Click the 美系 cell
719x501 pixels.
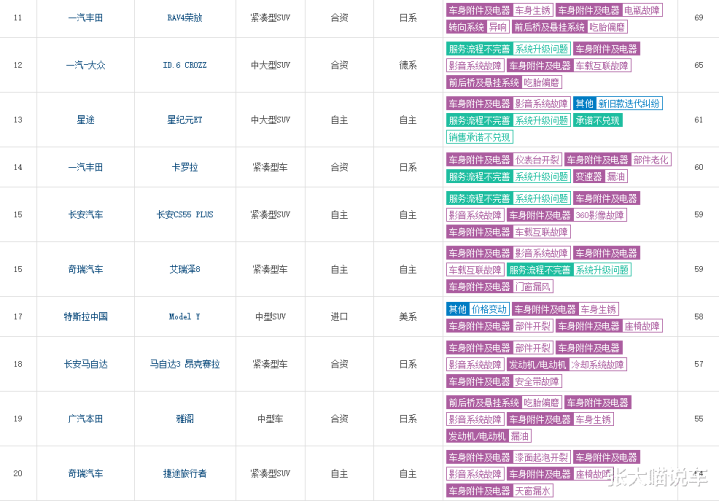[x=408, y=317]
